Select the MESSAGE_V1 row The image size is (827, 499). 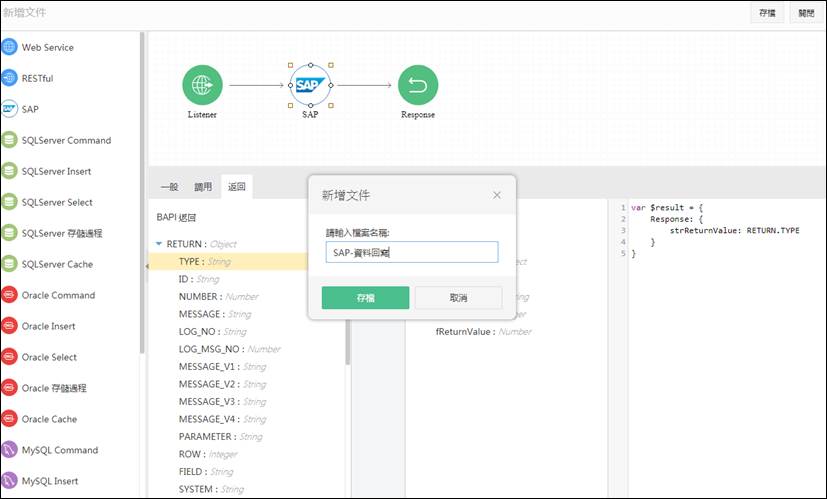pyautogui.click(x=222, y=366)
